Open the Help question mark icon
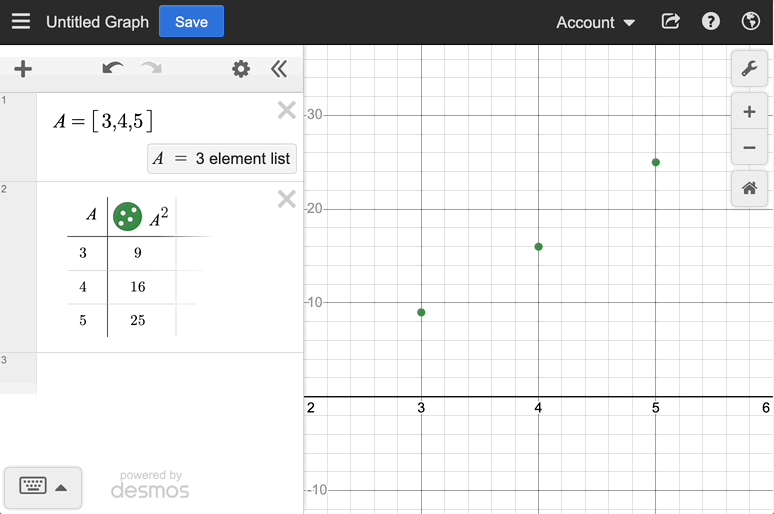This screenshot has height=514, width=774. click(x=711, y=21)
